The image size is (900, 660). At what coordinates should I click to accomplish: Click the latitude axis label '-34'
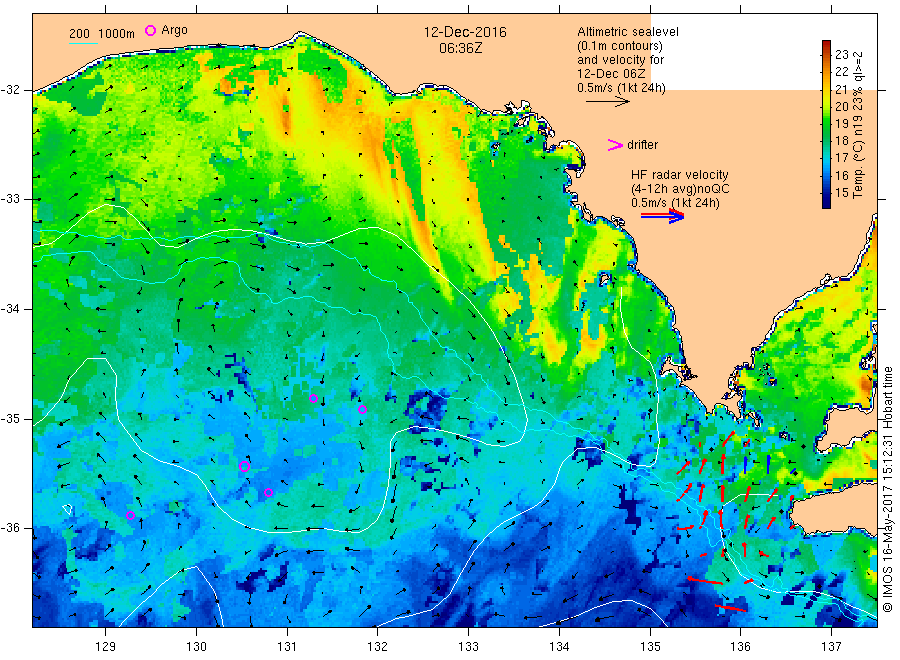[10, 309]
